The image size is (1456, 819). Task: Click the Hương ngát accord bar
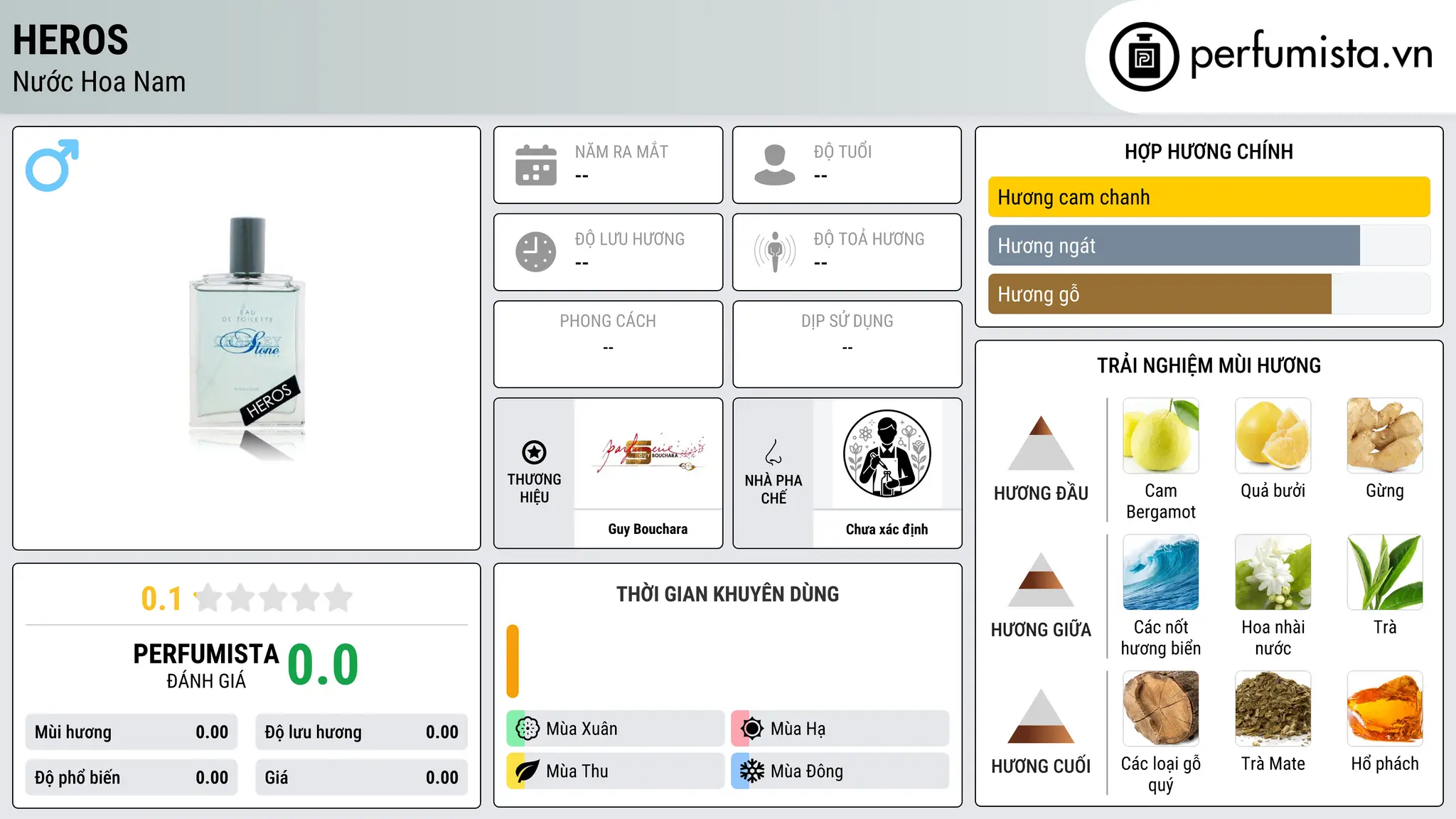click(x=1209, y=245)
